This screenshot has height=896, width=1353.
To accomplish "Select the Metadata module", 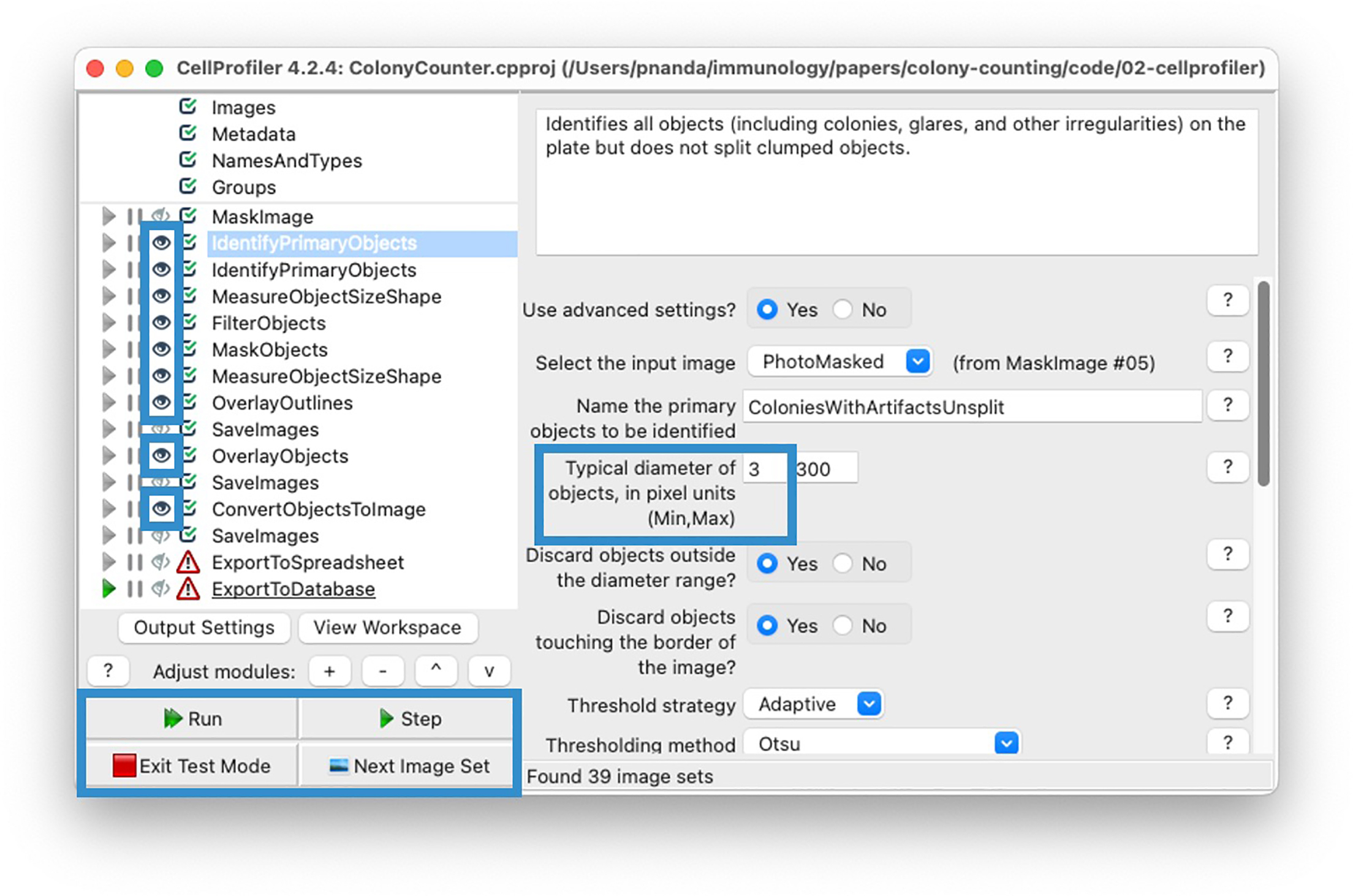I will pyautogui.click(x=253, y=134).
